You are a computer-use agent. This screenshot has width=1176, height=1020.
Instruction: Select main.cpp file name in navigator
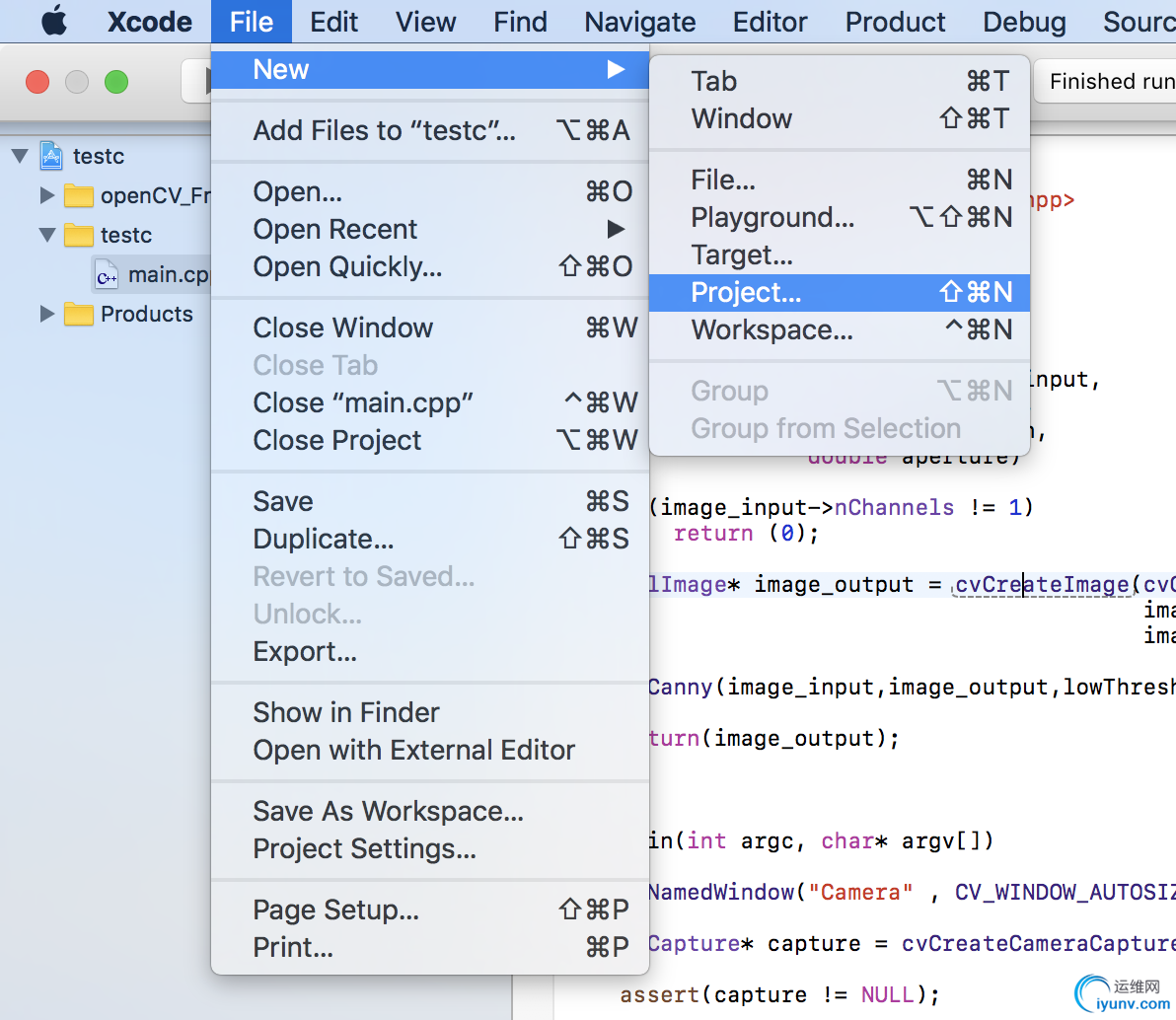(170, 274)
